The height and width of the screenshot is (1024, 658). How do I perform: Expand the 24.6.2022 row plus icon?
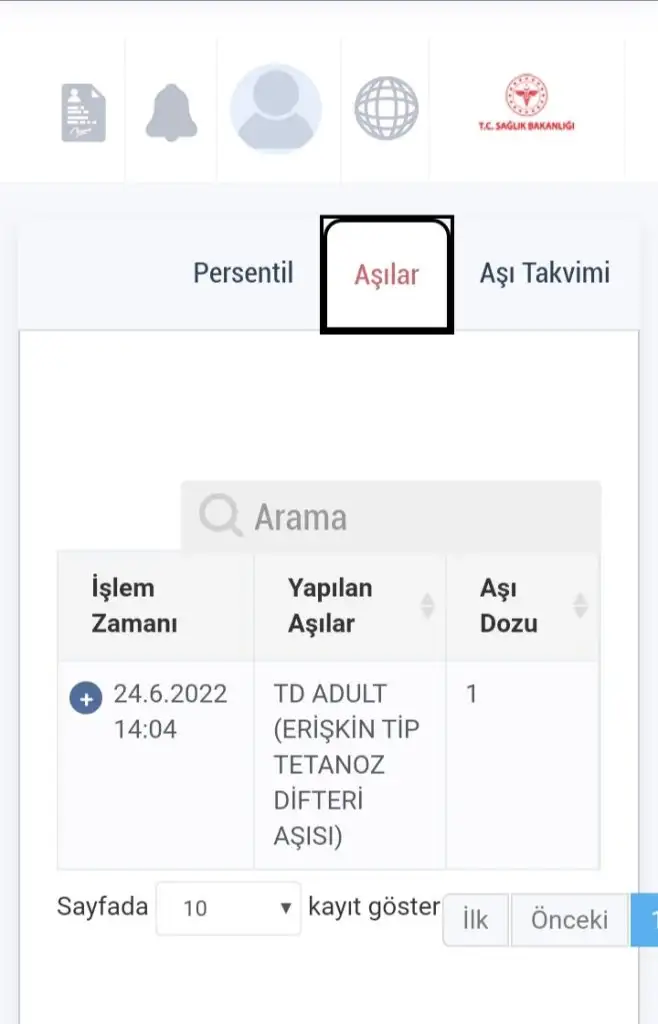[86, 698]
